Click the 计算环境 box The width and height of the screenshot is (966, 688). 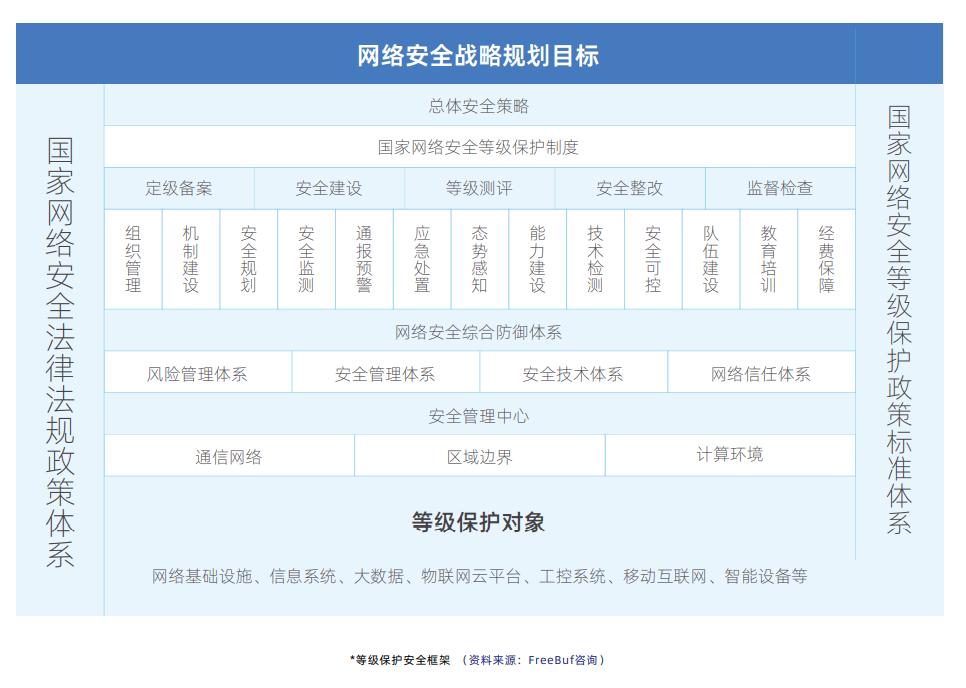point(730,456)
